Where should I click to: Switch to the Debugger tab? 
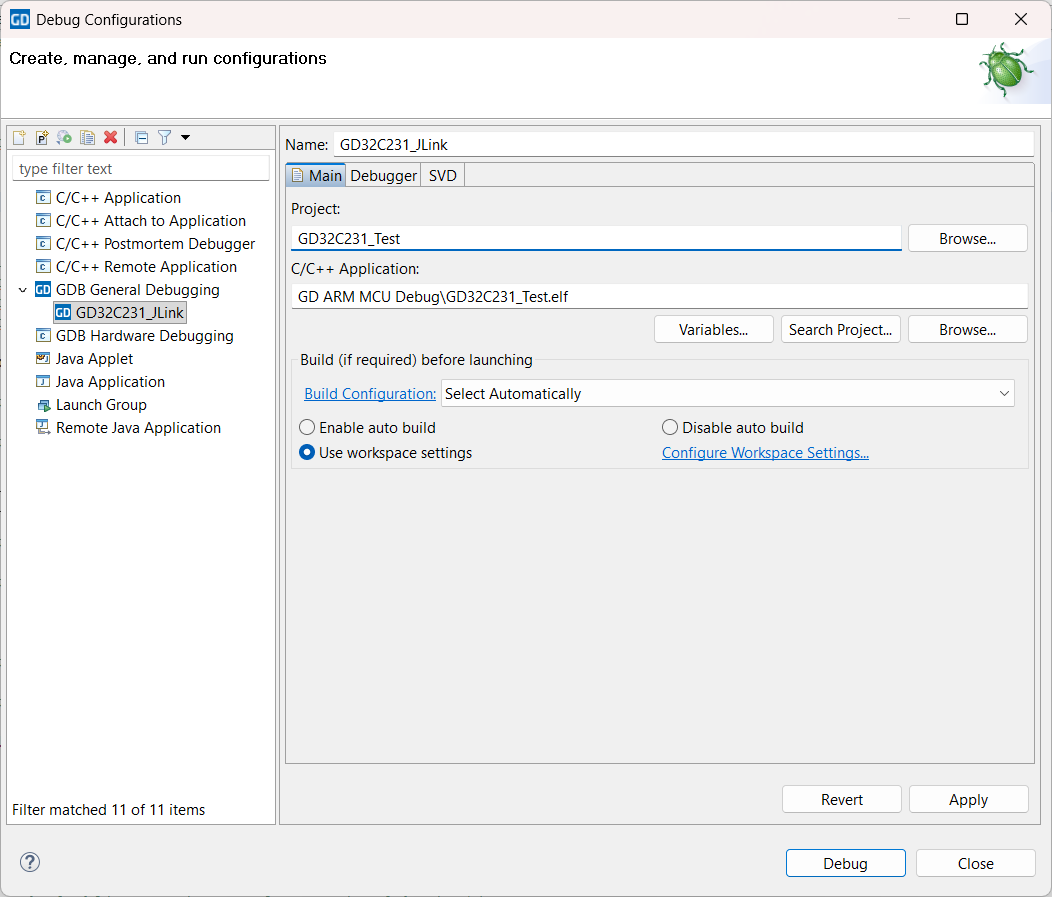coord(383,176)
